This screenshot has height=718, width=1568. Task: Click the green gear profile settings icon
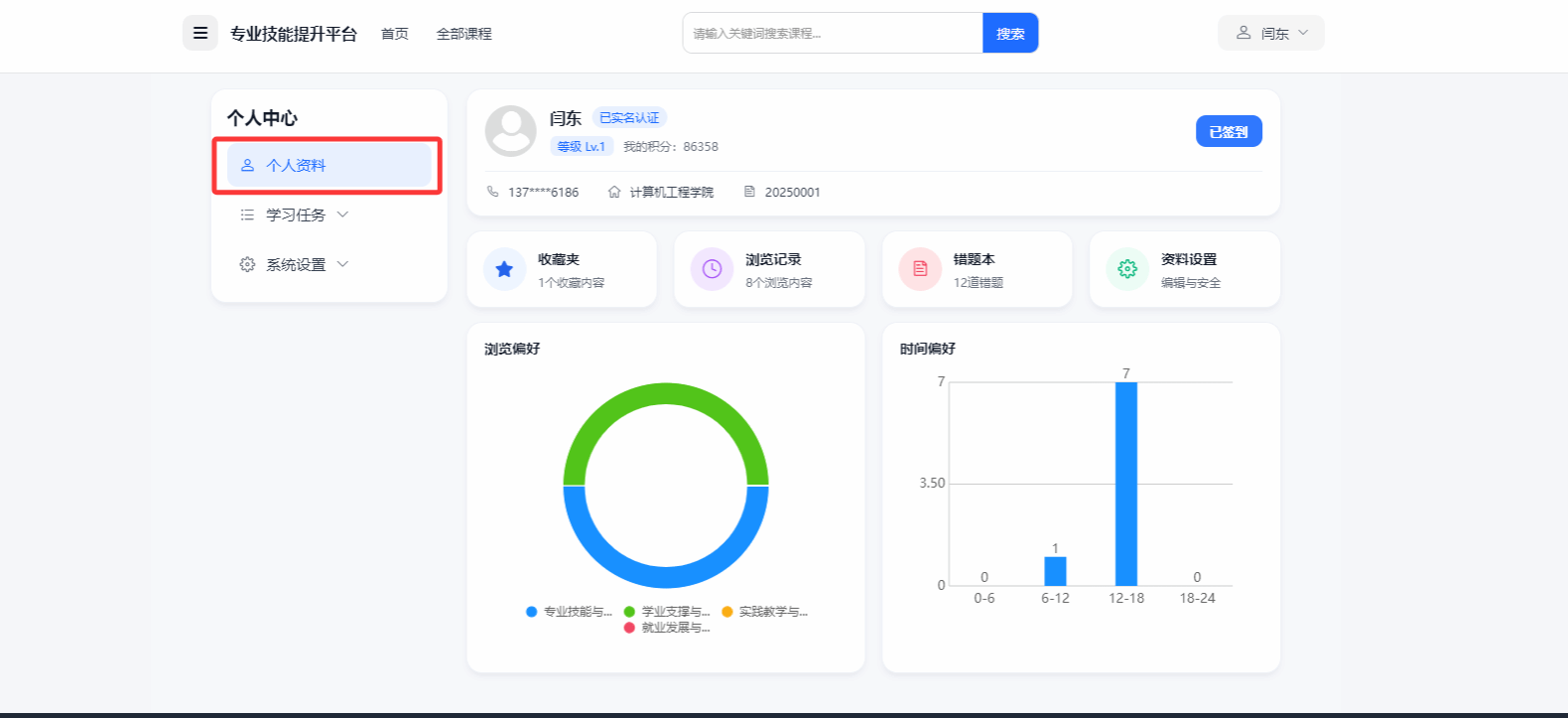[x=1127, y=269]
